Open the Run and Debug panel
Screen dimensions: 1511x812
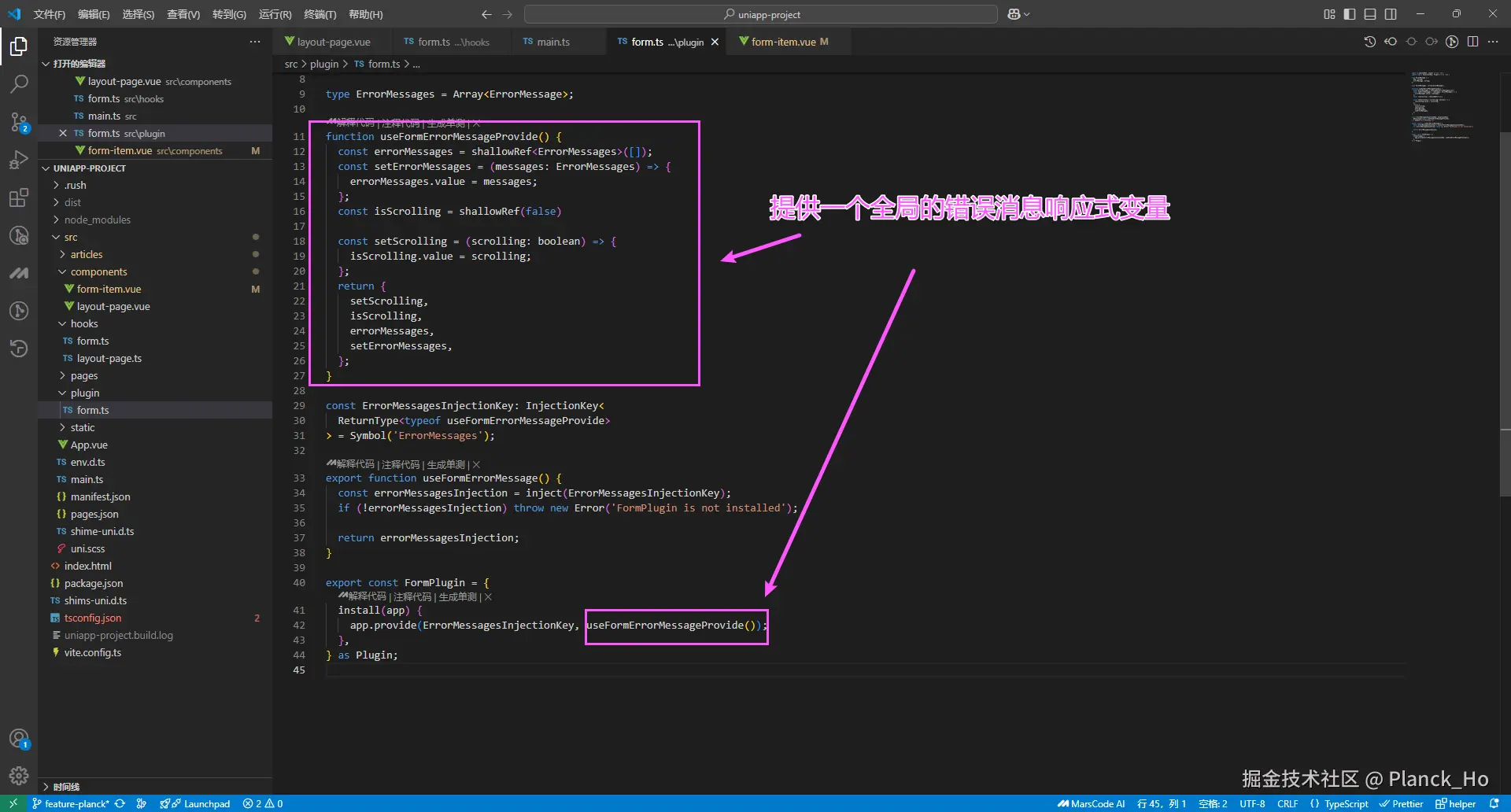pos(19,160)
